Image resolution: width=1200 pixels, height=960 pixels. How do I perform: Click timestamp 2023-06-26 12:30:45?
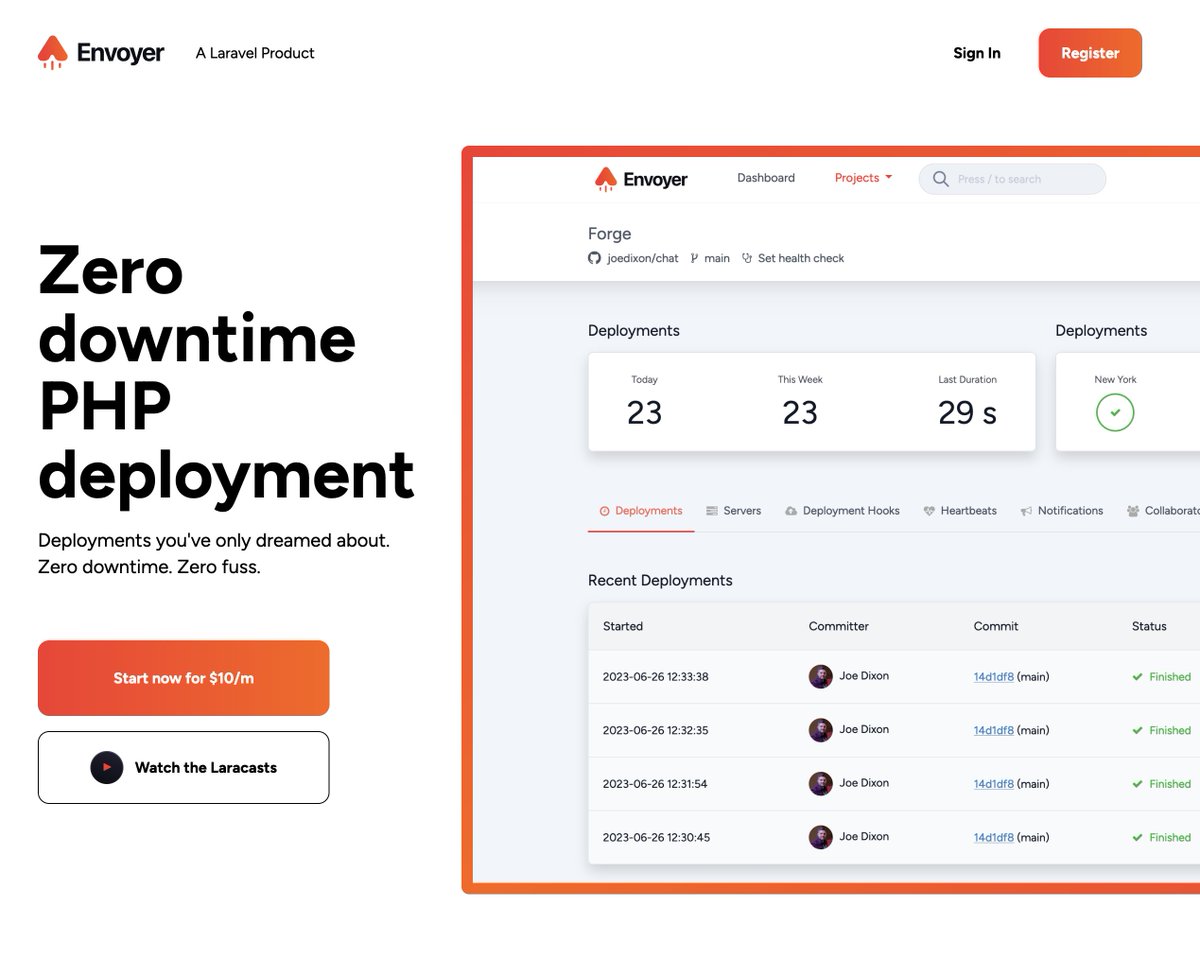[x=657, y=838]
